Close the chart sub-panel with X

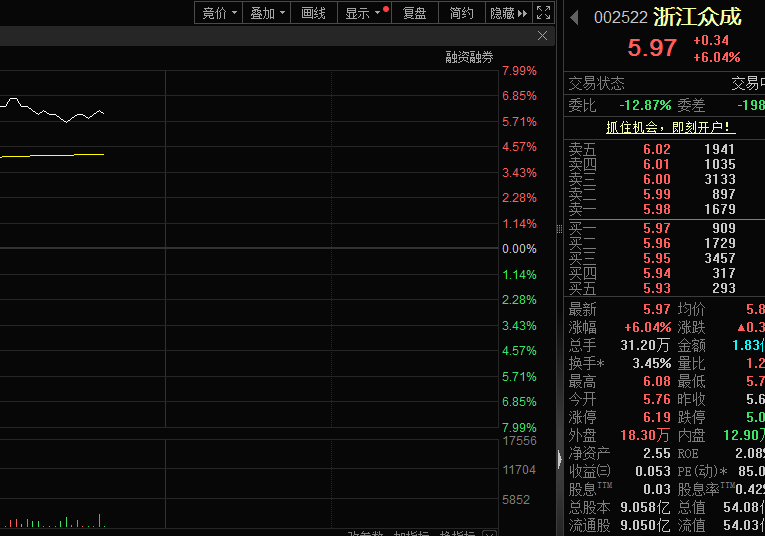point(543,36)
